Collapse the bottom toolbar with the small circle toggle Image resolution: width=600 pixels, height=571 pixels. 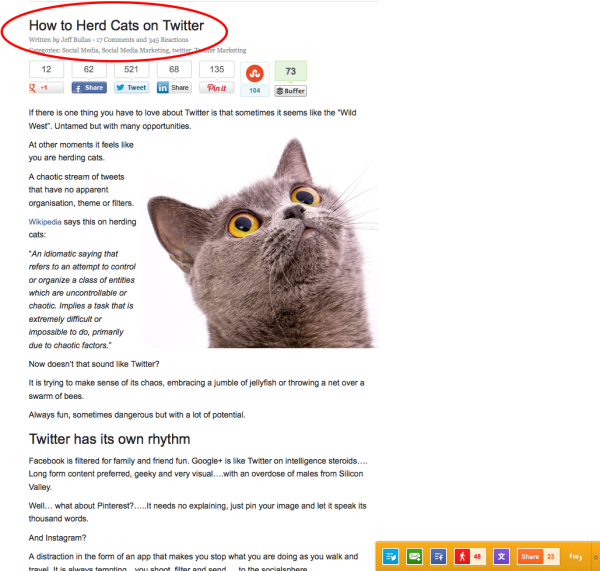596,557
